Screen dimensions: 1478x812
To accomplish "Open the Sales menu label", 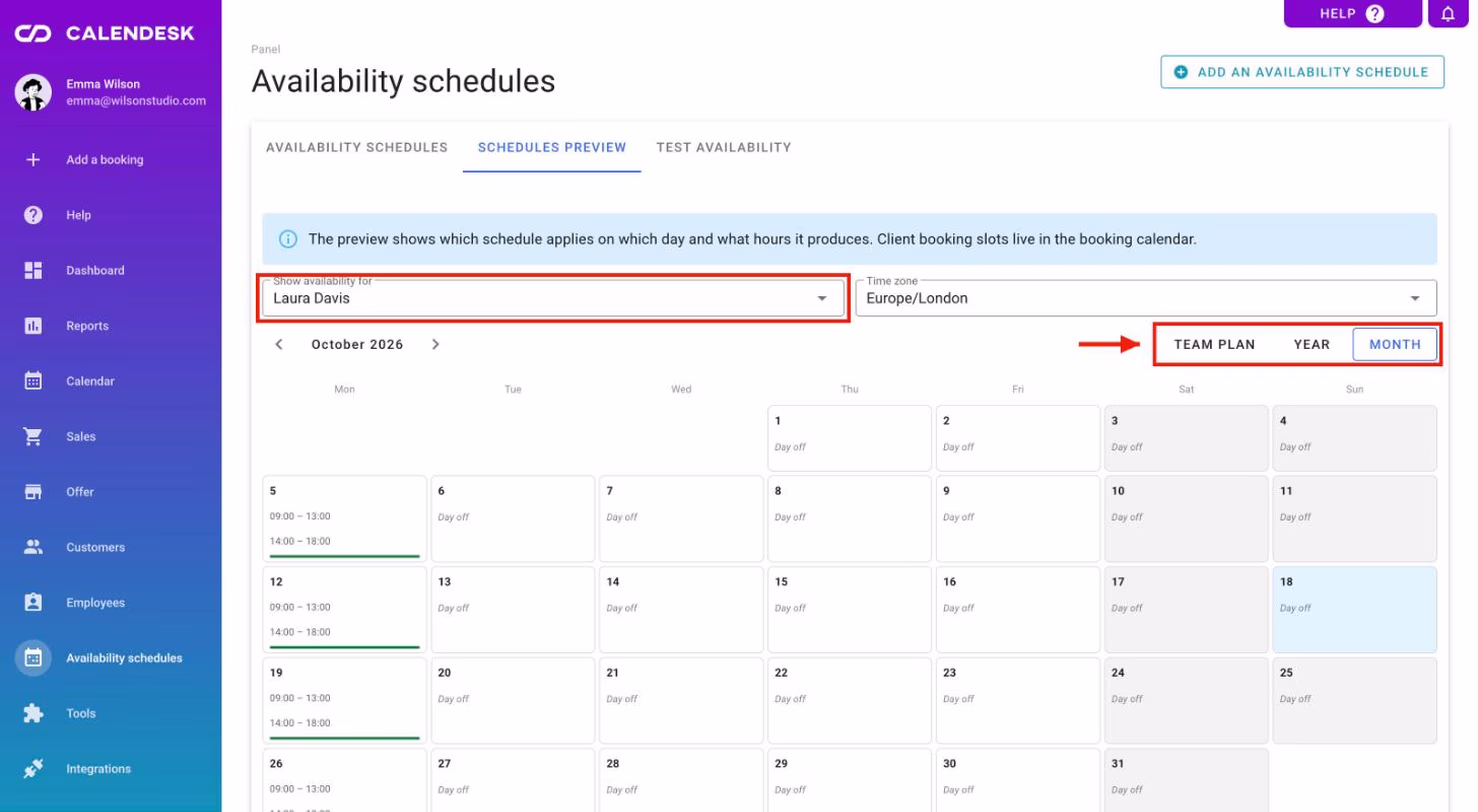I will tap(81, 437).
